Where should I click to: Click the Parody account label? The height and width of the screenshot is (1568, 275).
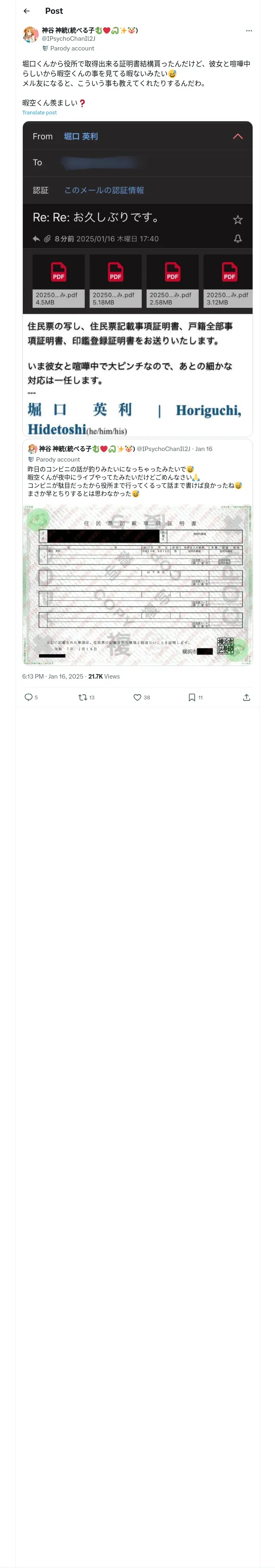[72, 48]
